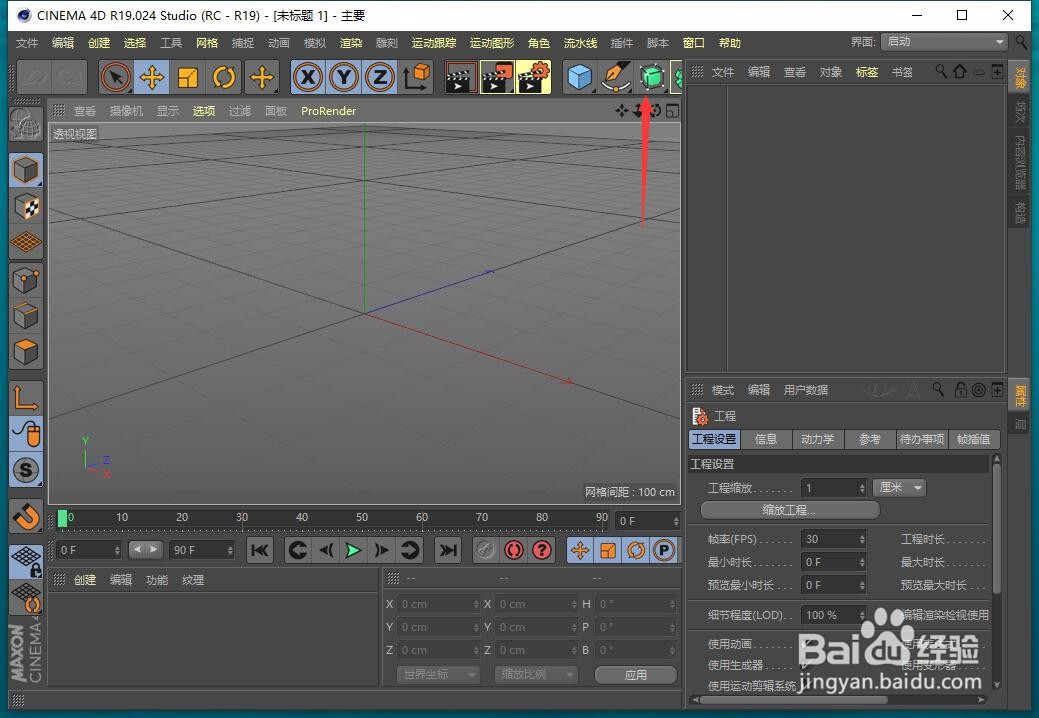Screen dimensions: 1039x718
Task: Enable Axis mode L-shaped icon
Action: 26,398
